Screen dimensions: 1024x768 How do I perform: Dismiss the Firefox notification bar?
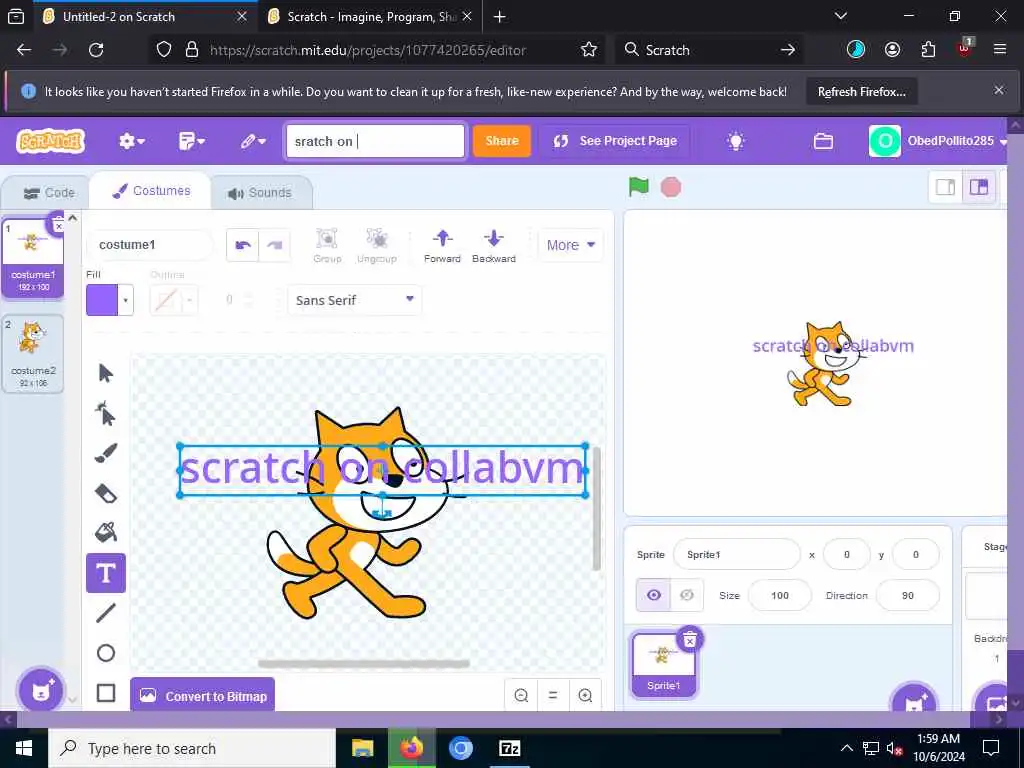tap(999, 90)
